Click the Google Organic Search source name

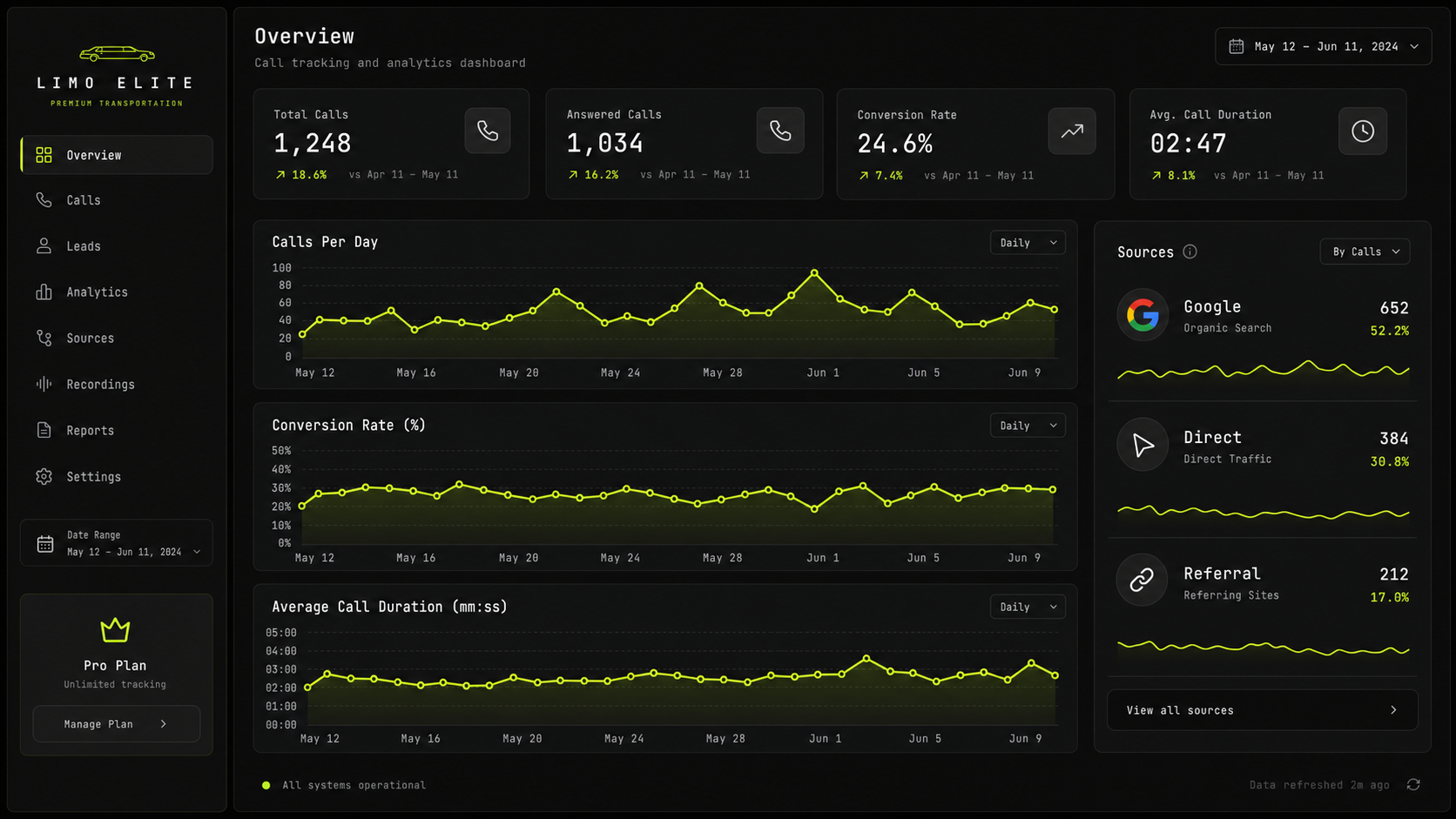point(1227,316)
